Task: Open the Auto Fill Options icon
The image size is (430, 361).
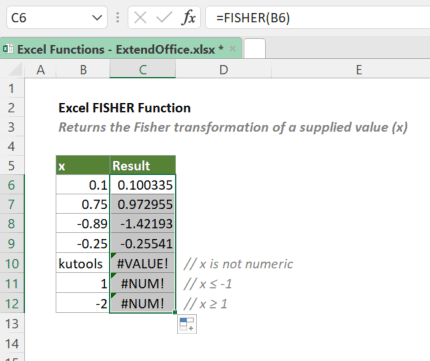Action: point(187,324)
